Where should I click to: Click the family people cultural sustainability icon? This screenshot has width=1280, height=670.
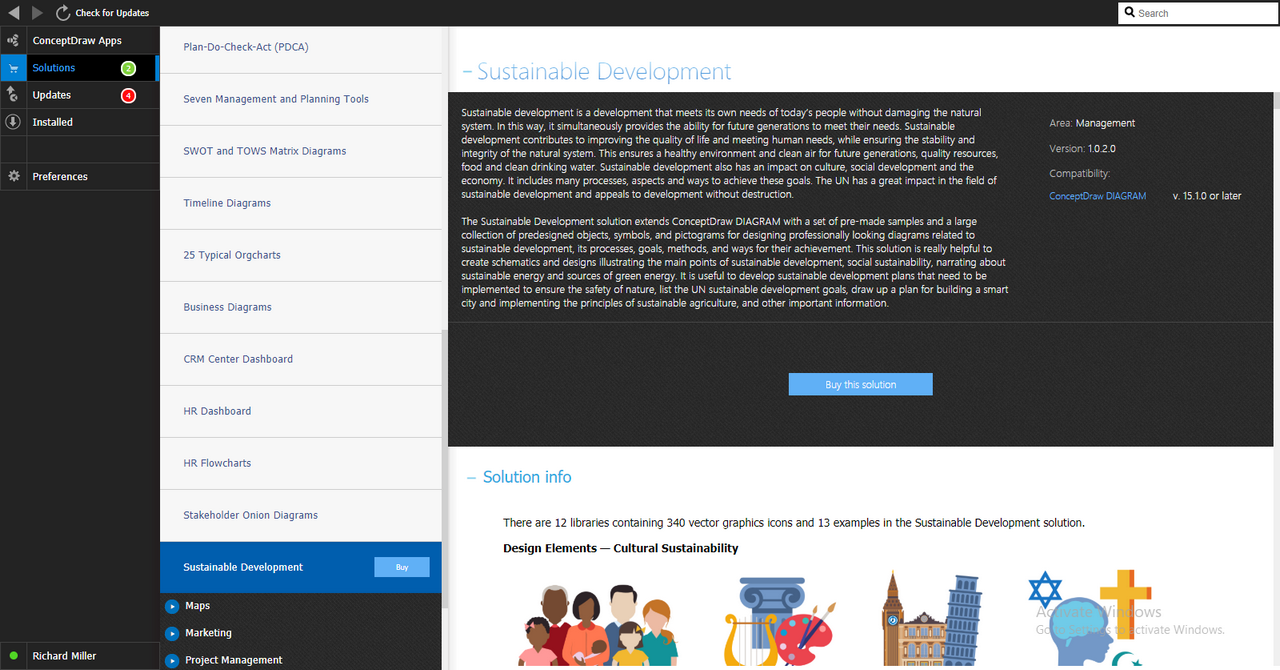pos(598,624)
